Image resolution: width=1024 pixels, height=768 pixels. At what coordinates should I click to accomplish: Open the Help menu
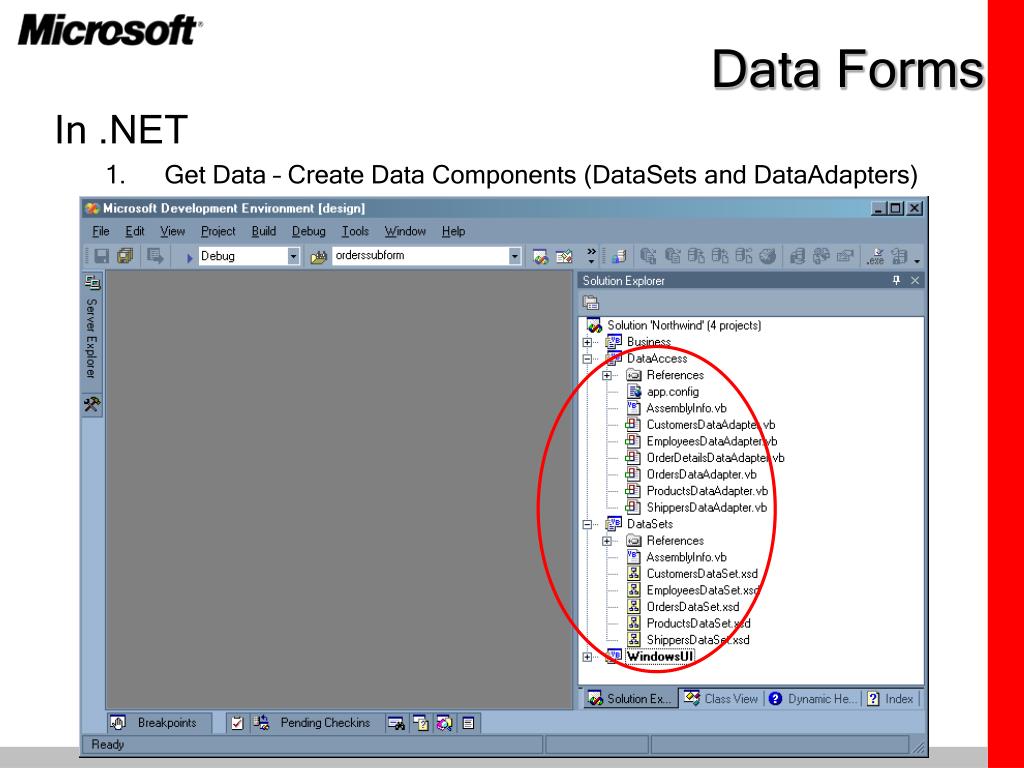453,231
